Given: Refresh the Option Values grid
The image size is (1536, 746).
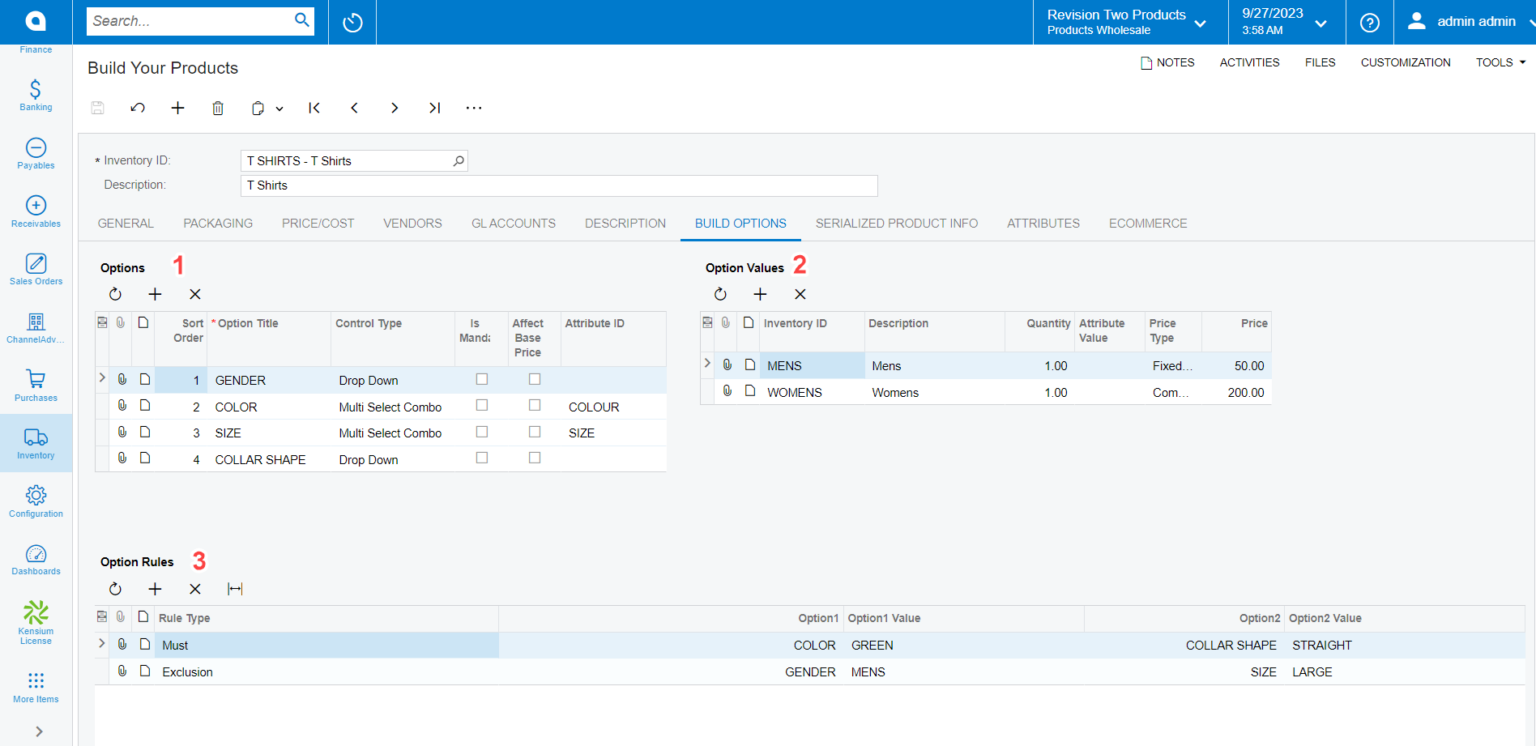Looking at the screenshot, I should tap(721, 294).
